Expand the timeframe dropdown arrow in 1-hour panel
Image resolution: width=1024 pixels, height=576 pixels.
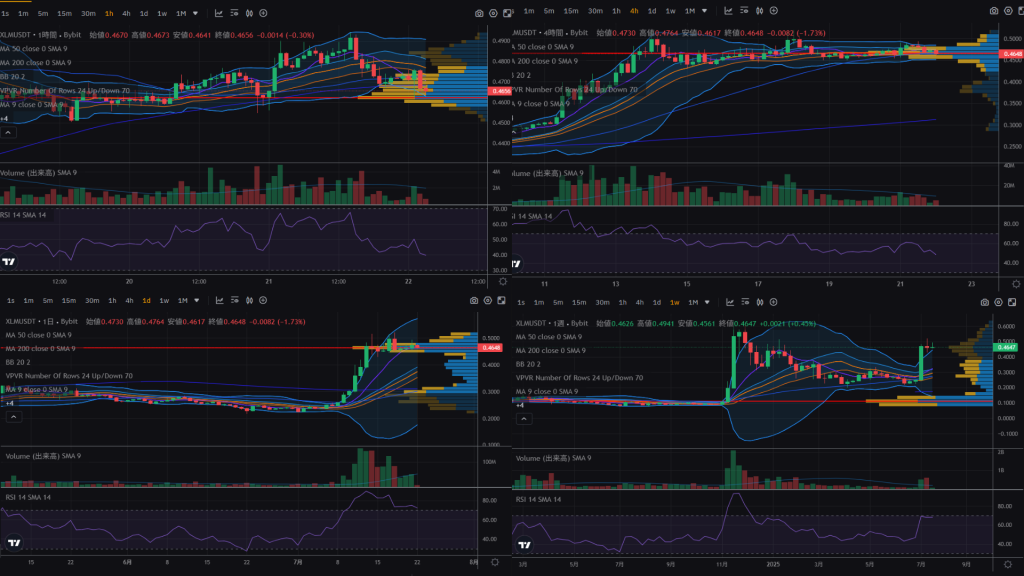point(195,13)
